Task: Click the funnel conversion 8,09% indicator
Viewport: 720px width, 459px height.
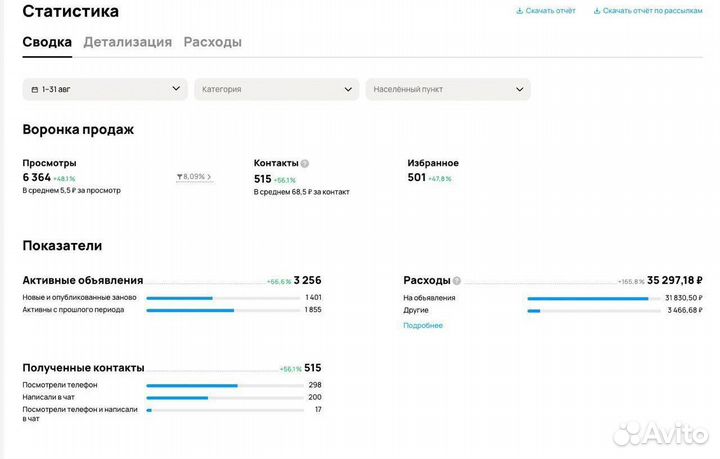Action: (194, 177)
